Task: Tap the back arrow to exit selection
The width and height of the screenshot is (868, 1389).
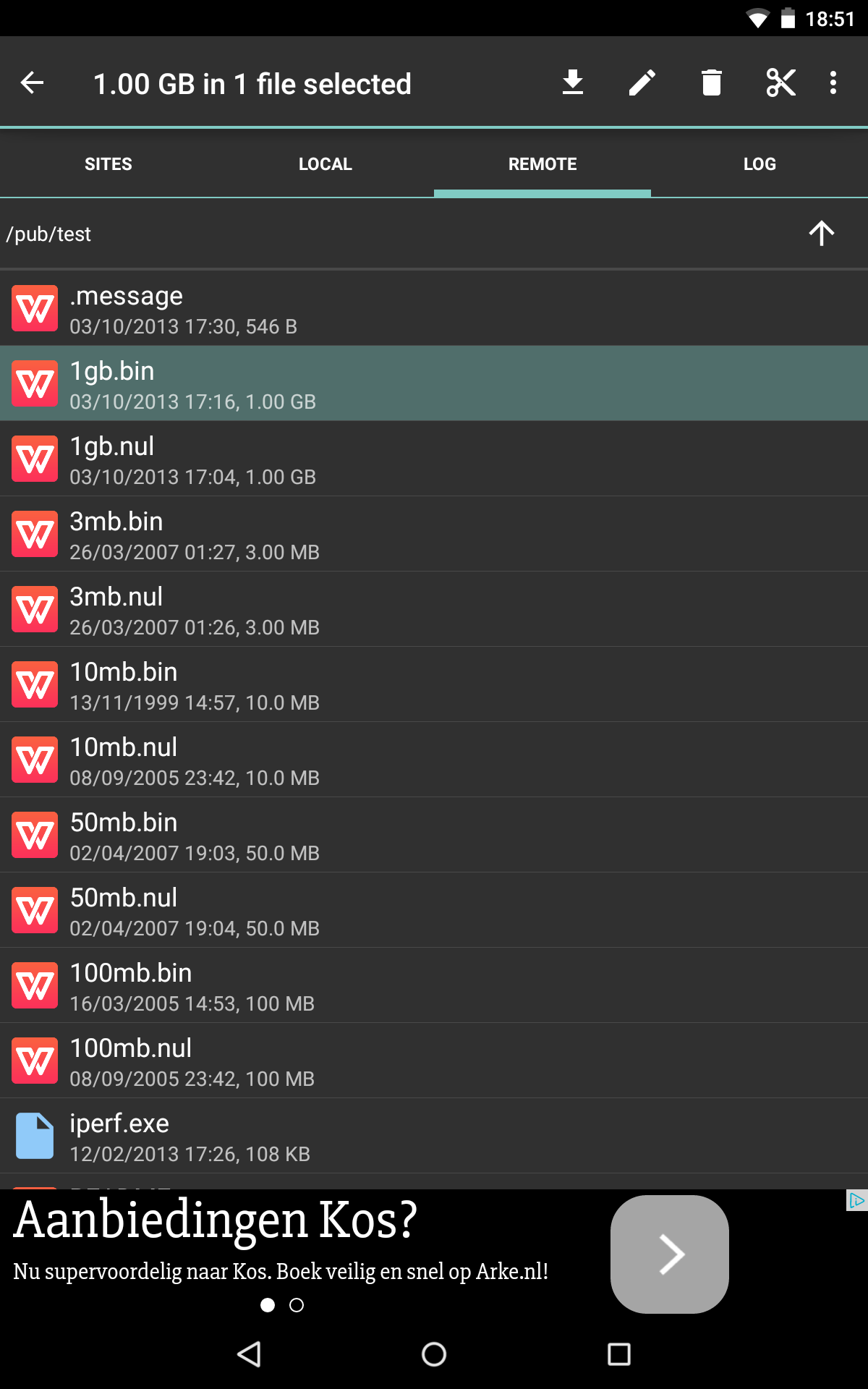Action: [32, 82]
